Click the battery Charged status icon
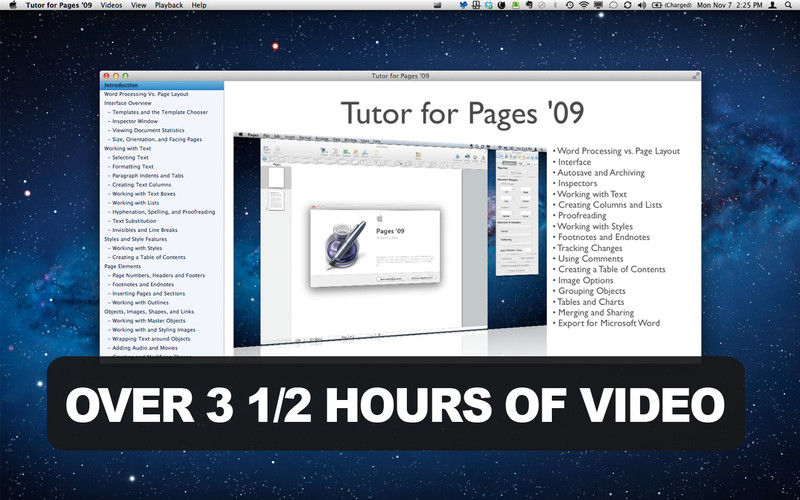Screen dimensions: 800x500 click(671, 5)
